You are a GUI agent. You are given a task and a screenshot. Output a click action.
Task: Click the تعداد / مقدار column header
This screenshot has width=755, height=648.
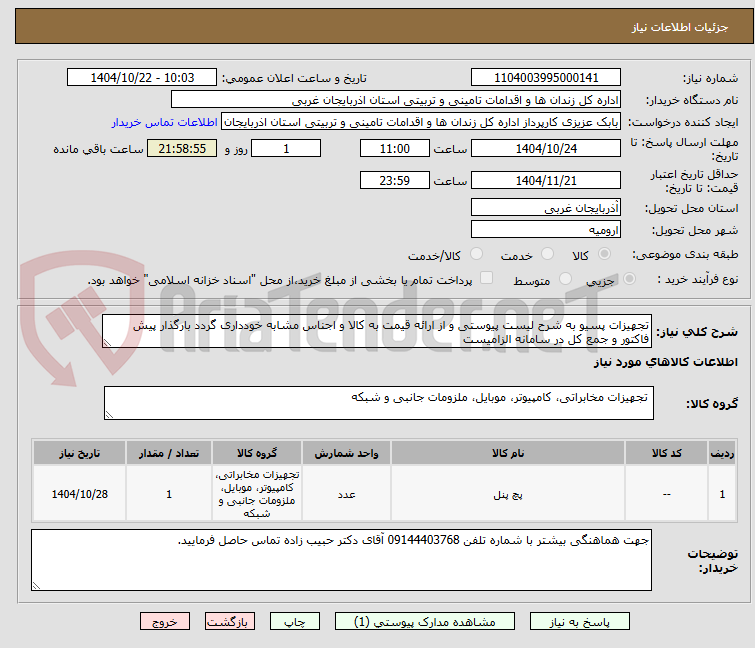point(169,453)
